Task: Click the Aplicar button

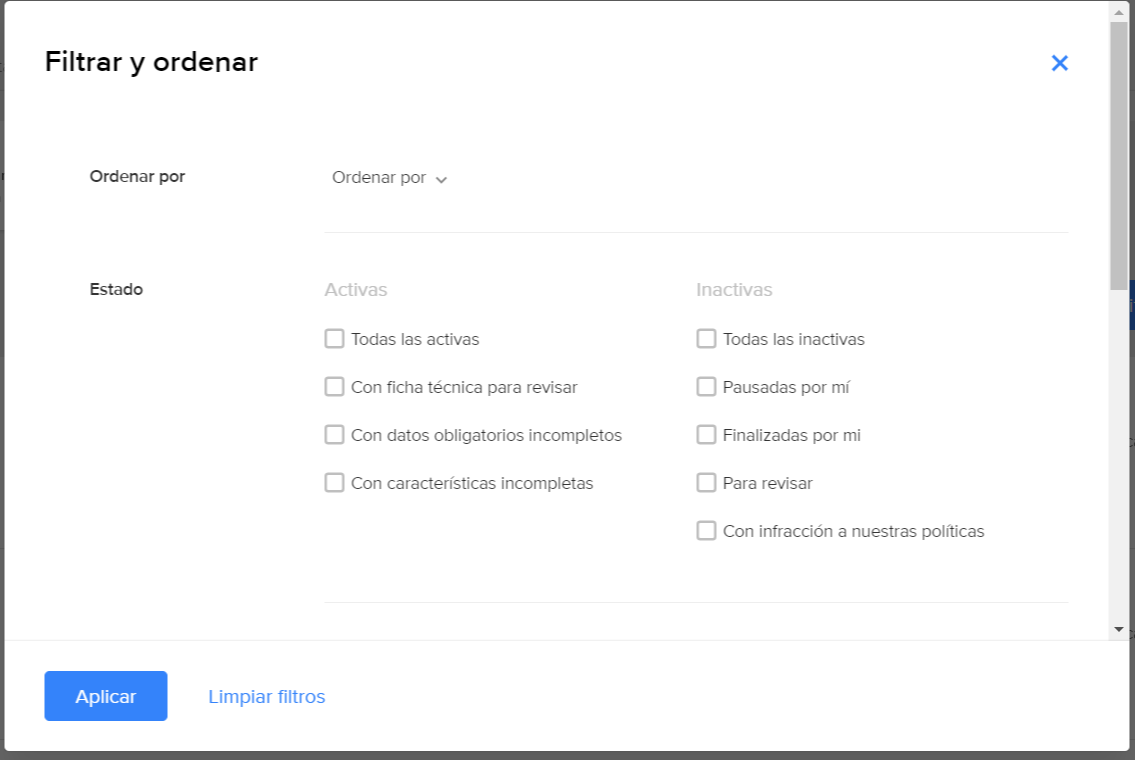Action: [106, 696]
